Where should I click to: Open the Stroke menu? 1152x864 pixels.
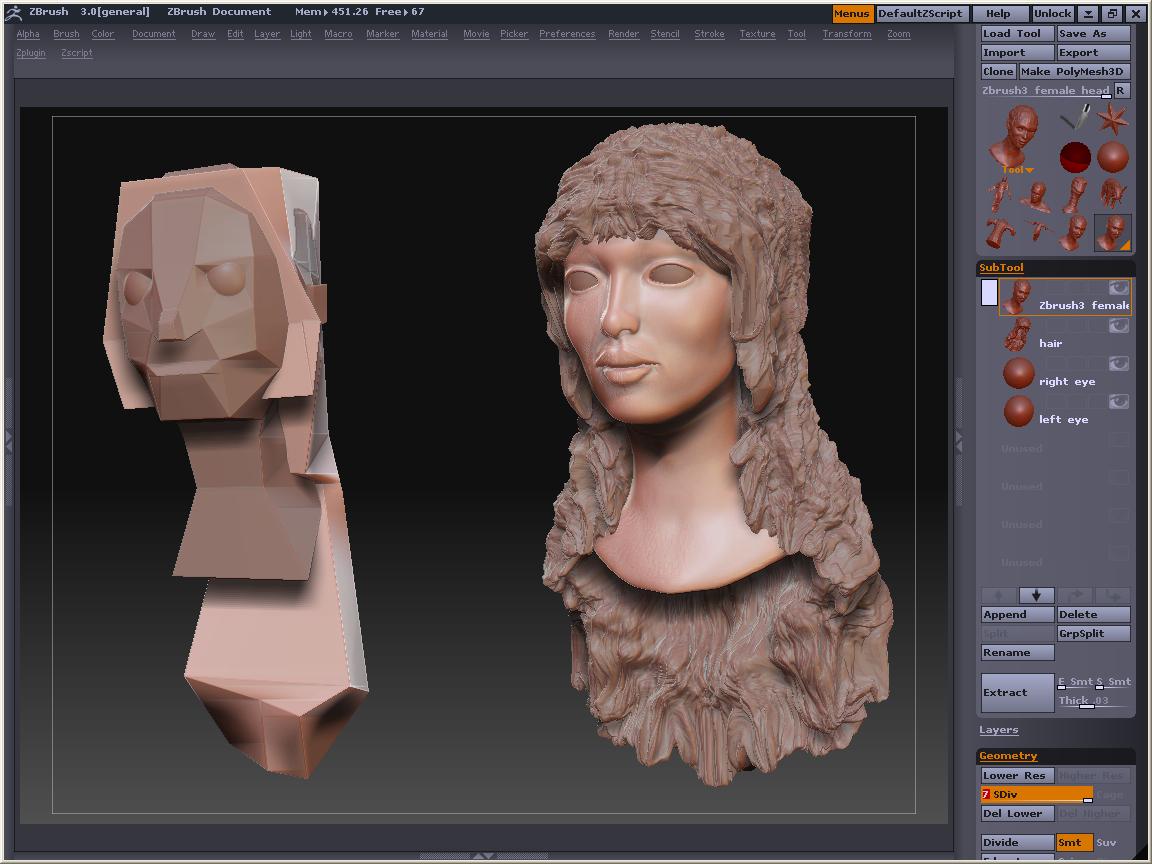709,34
